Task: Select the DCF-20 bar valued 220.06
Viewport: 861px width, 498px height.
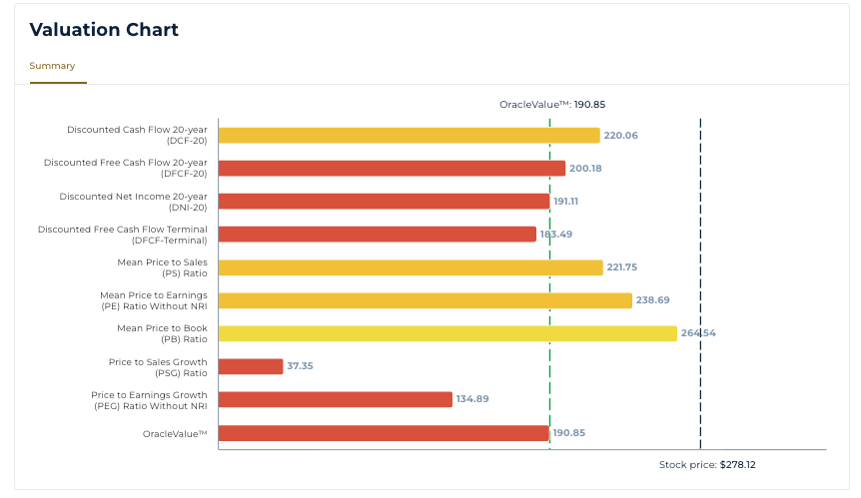Action: coord(408,136)
